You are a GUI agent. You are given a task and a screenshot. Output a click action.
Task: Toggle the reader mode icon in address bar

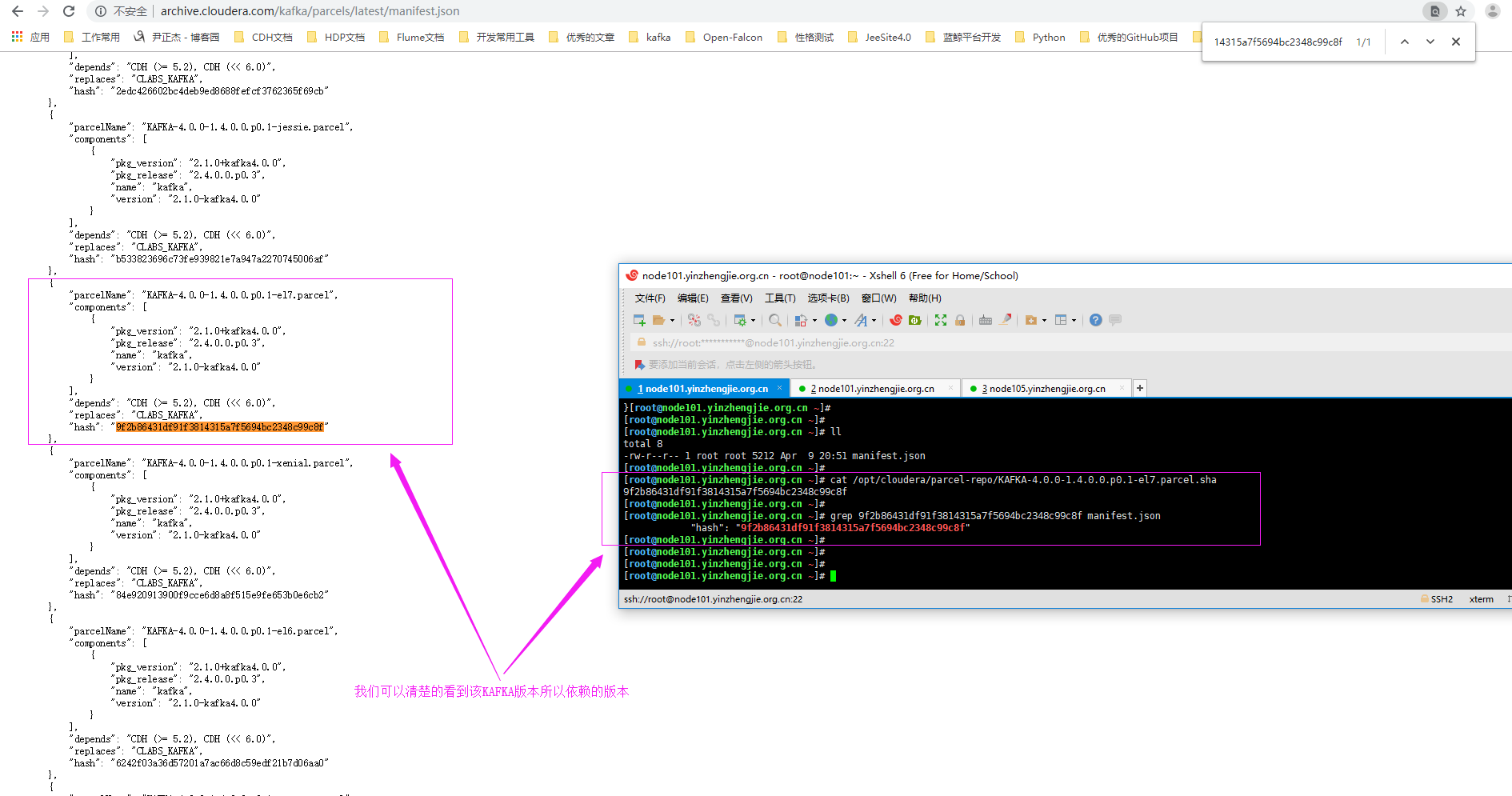tap(1434, 11)
